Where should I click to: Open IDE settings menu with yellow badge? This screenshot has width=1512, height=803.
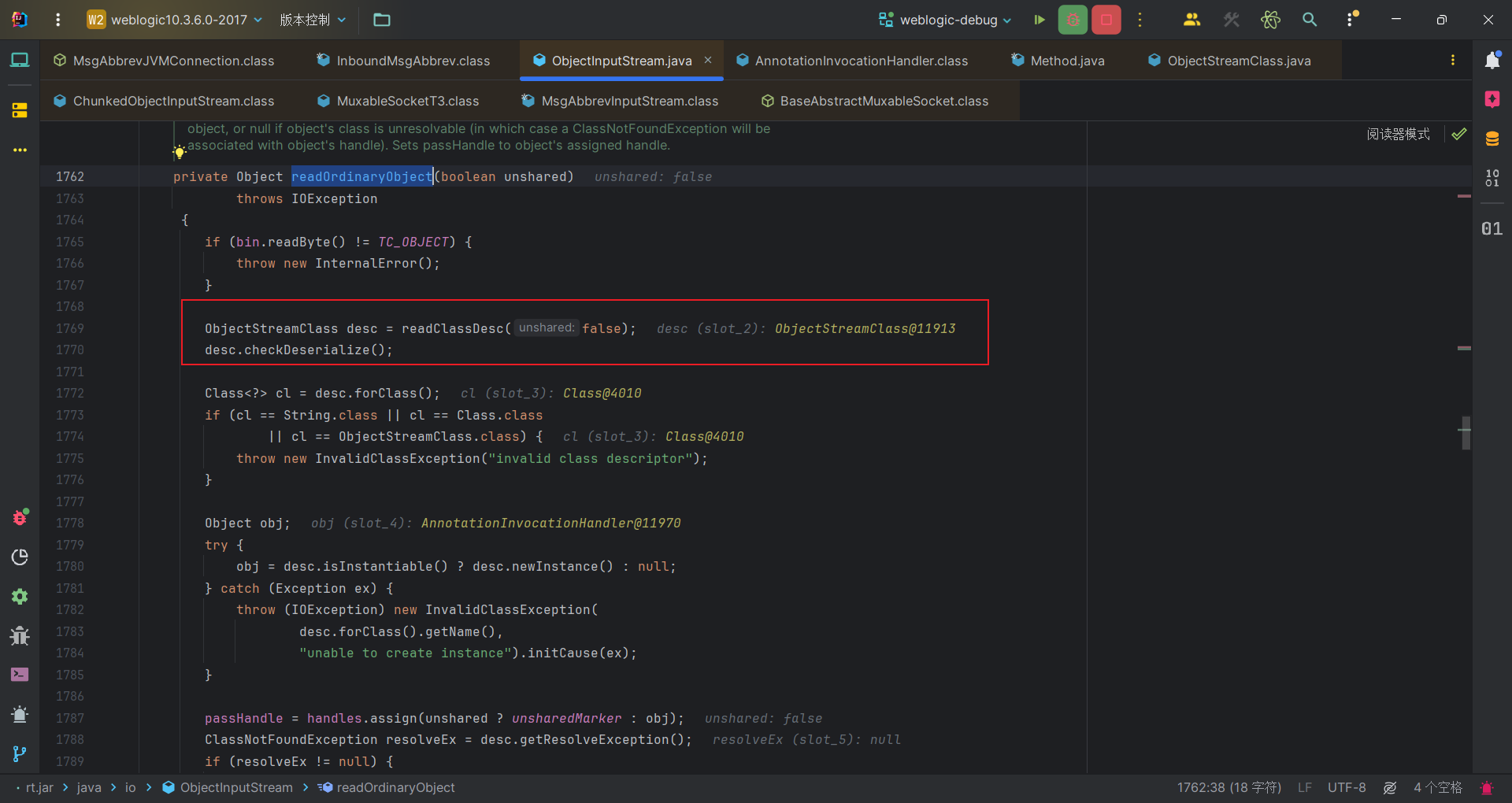point(1351,20)
